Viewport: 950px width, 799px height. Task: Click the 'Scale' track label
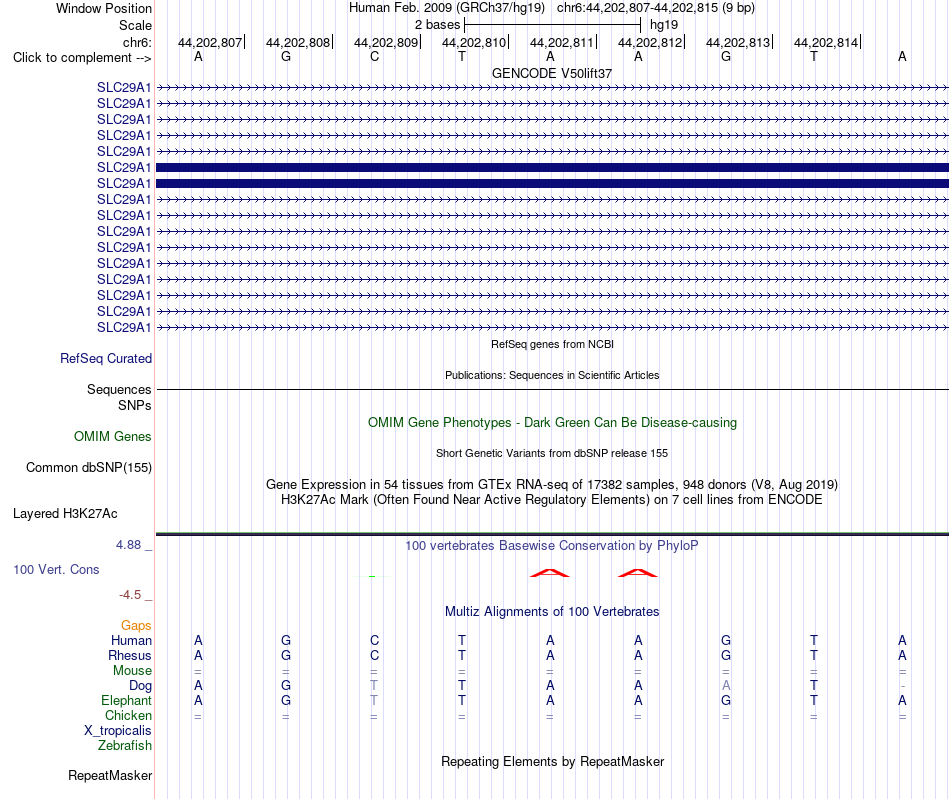[135, 25]
